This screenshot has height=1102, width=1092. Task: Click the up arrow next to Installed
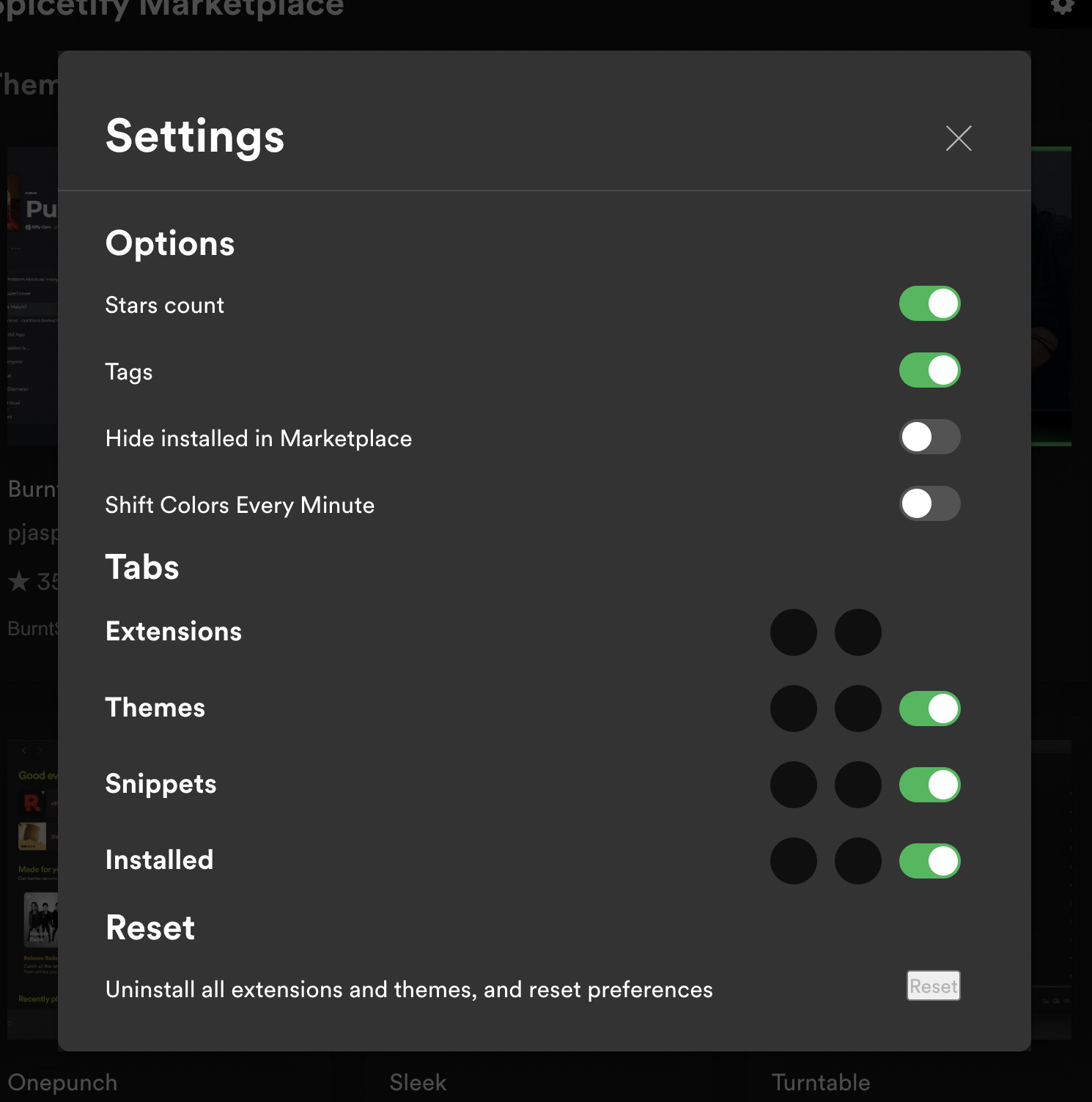[793, 861]
